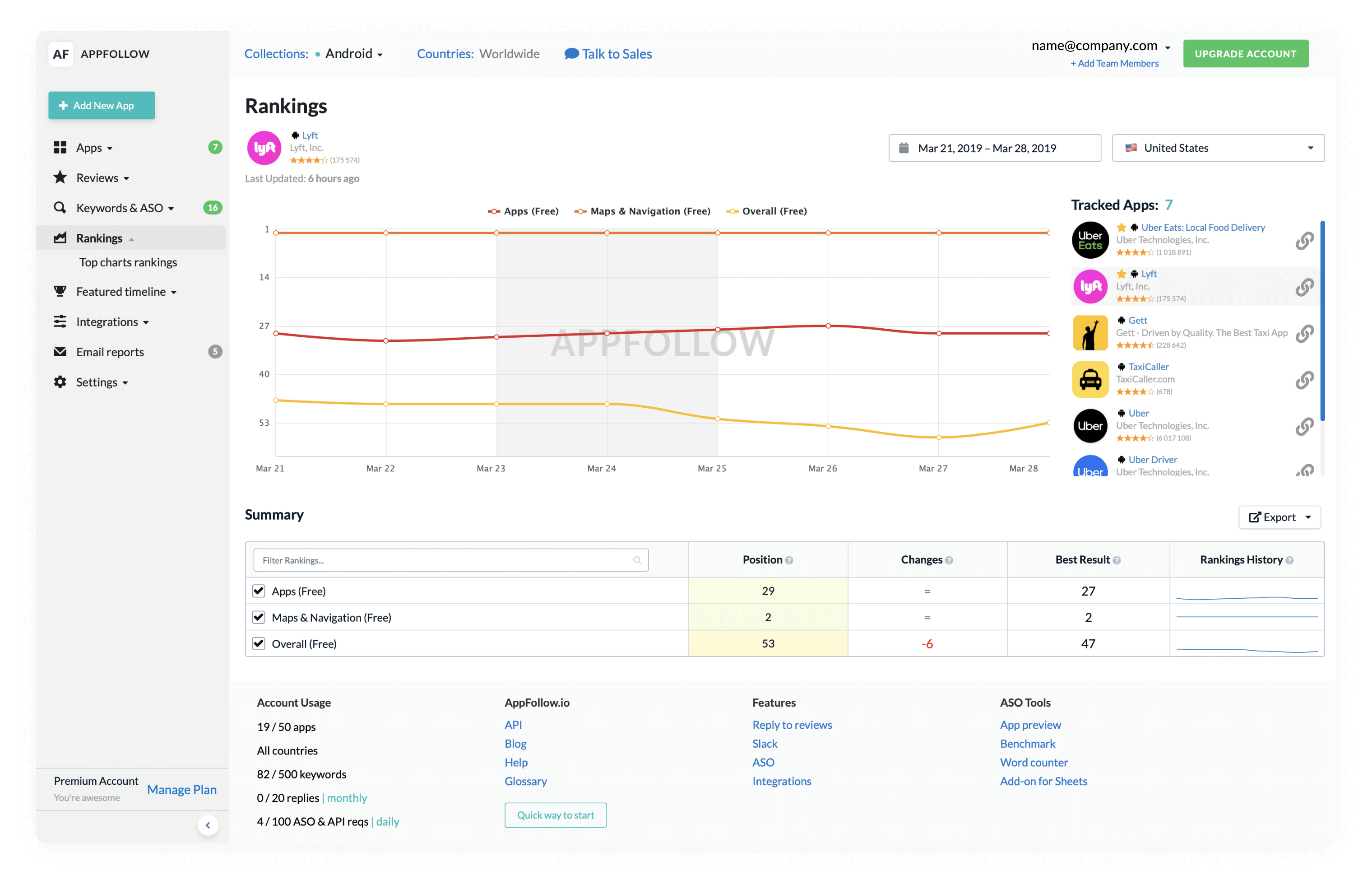The height and width of the screenshot is (885, 1372).
Task: Click the black Uber app icon
Action: [x=1090, y=426]
